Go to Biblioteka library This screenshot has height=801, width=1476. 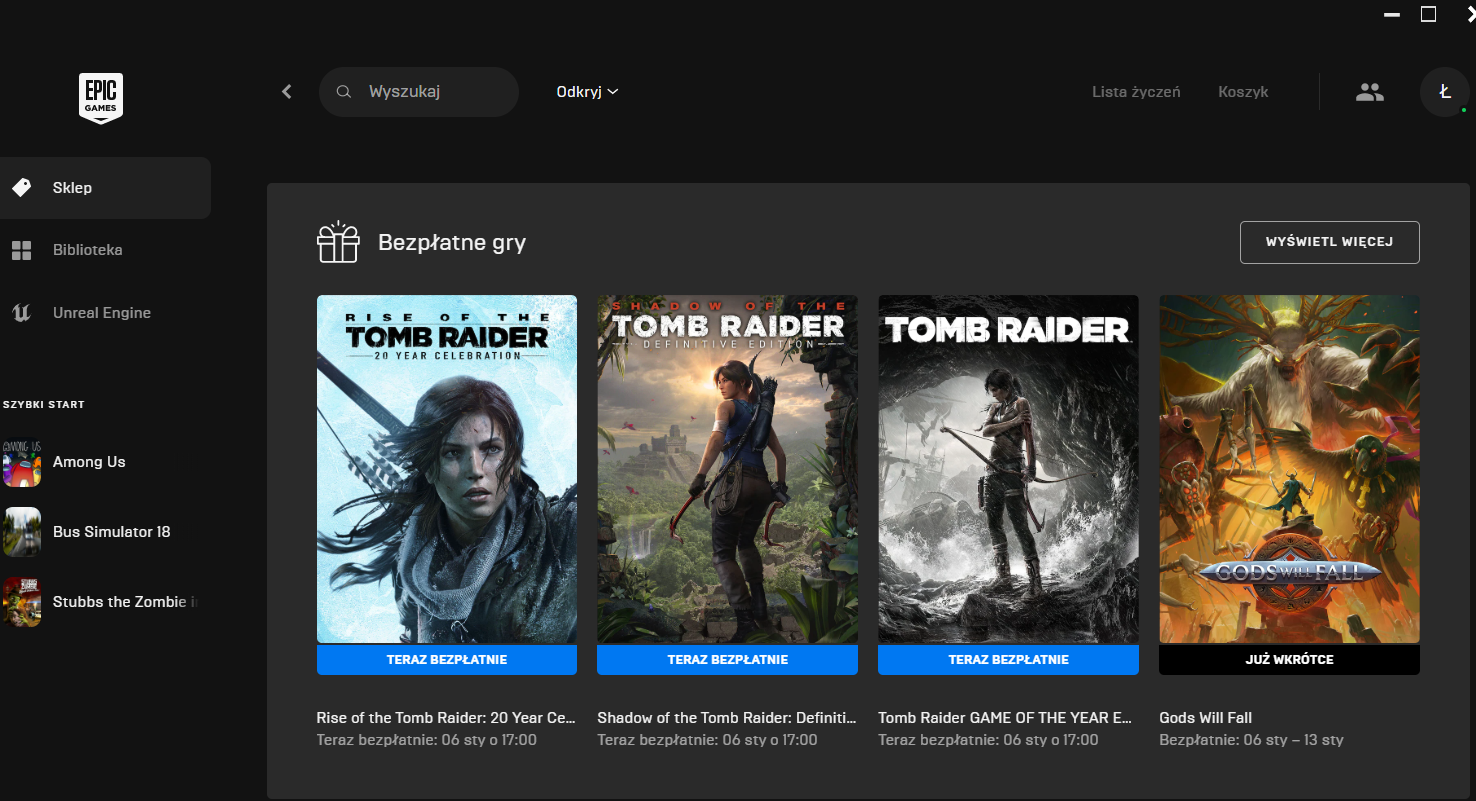click(x=87, y=250)
